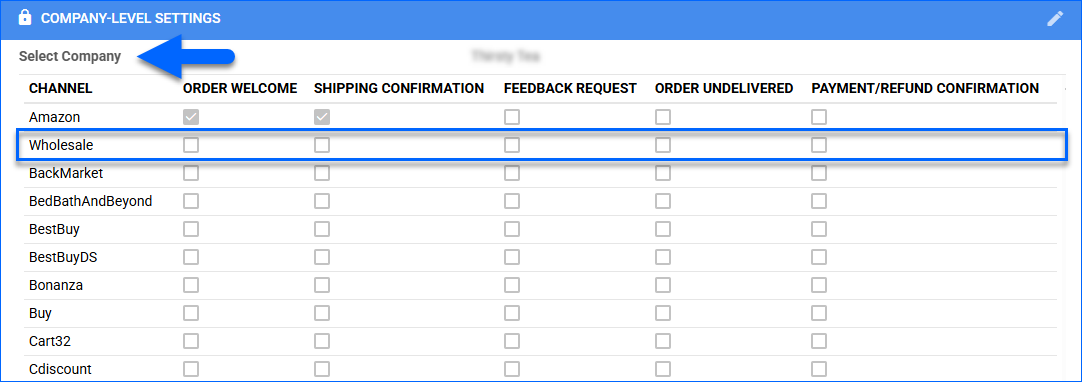Enable Bonanza Payment/Refund Confirmation checkbox
Viewport: 1082px width, 382px height.
818,285
